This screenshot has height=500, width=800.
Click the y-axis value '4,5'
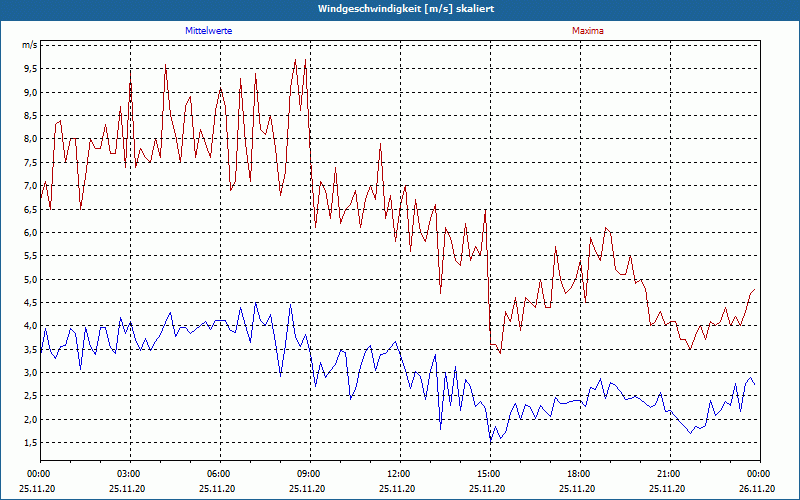point(32,303)
